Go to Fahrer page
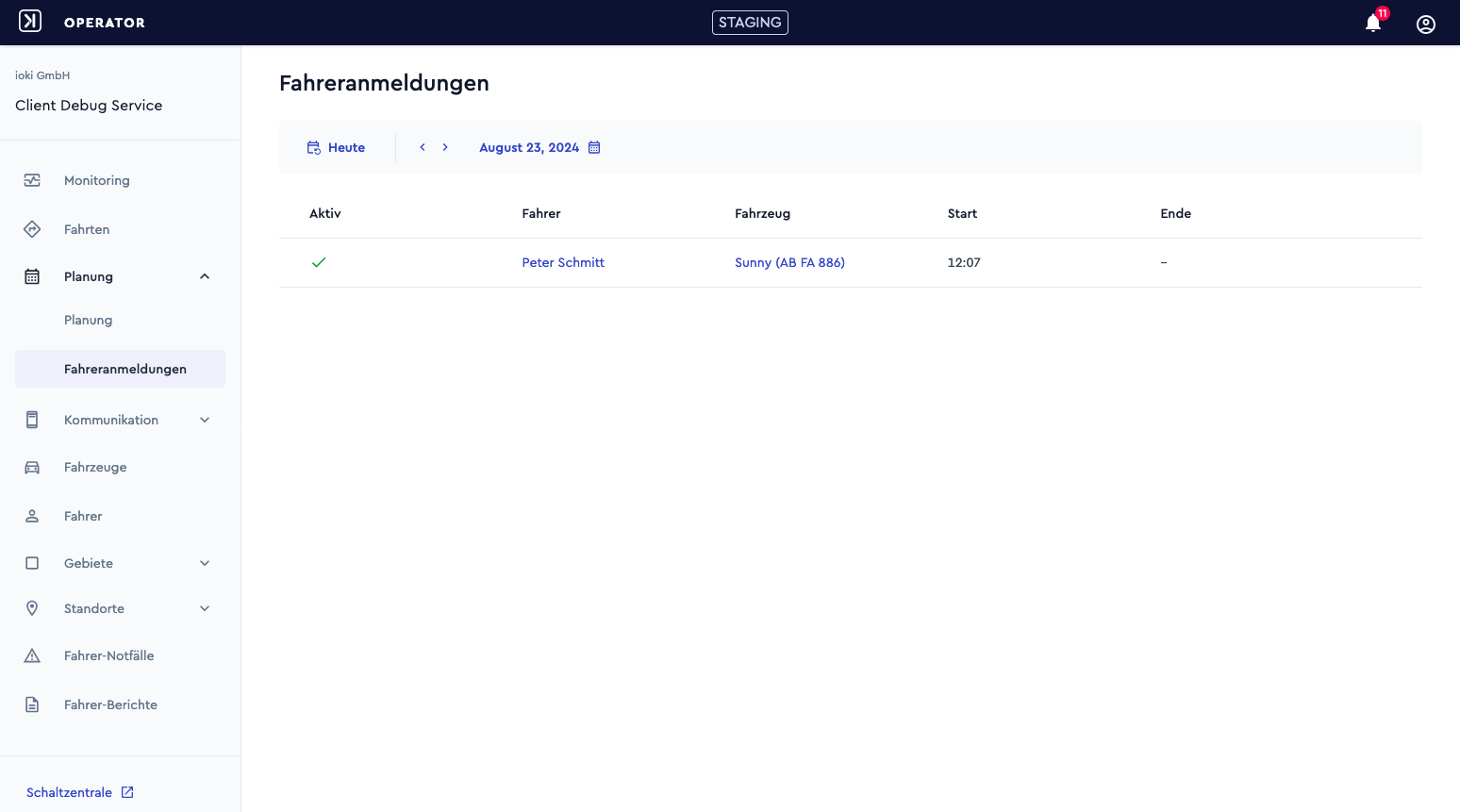The width and height of the screenshot is (1460, 812). [x=83, y=516]
